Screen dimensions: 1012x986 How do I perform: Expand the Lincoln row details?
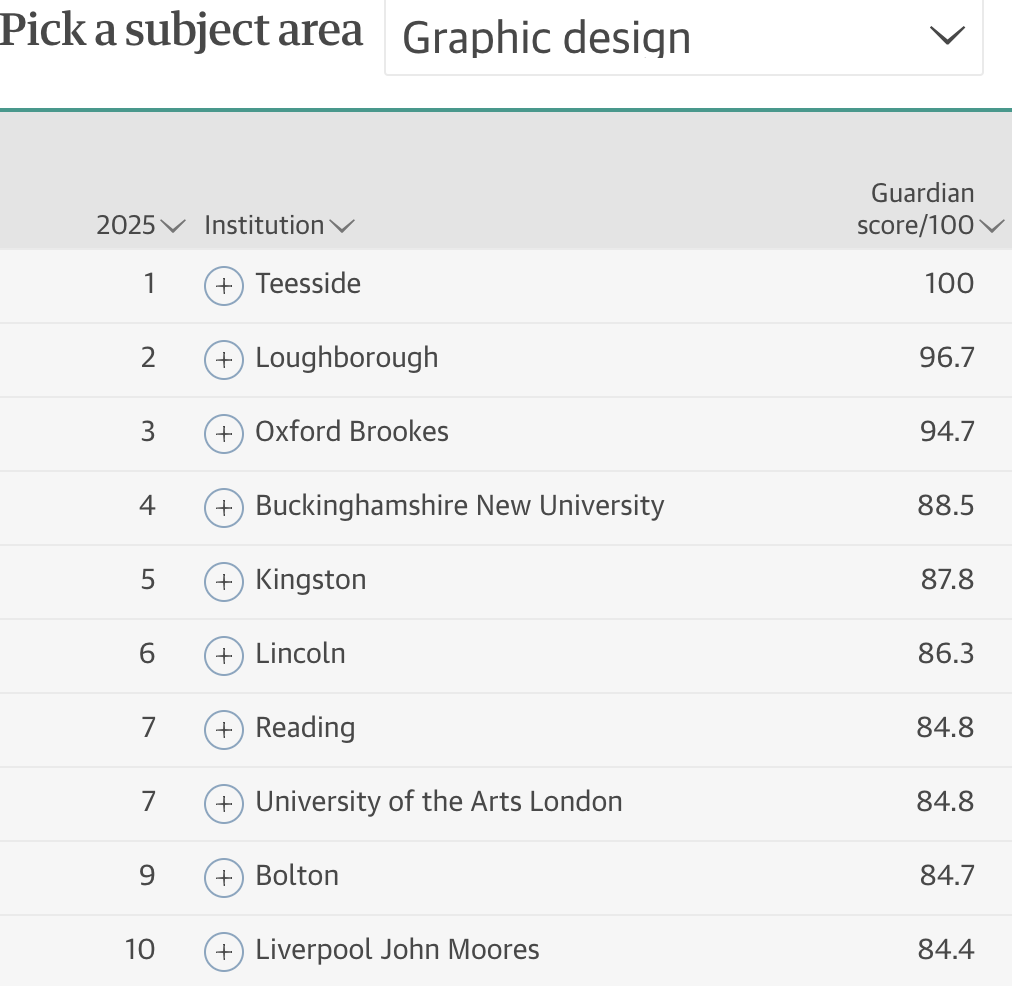point(223,656)
